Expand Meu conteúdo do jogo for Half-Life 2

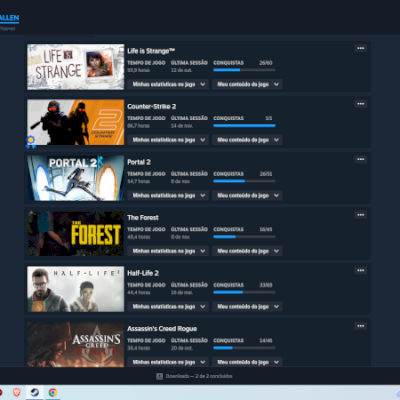(x=247, y=306)
